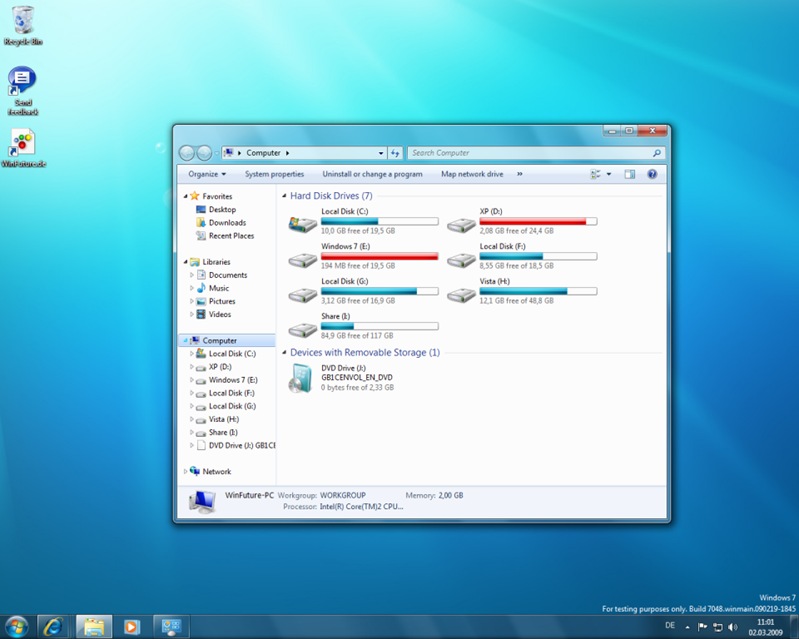Select Windows 7 (E:) drive icon

[303, 260]
